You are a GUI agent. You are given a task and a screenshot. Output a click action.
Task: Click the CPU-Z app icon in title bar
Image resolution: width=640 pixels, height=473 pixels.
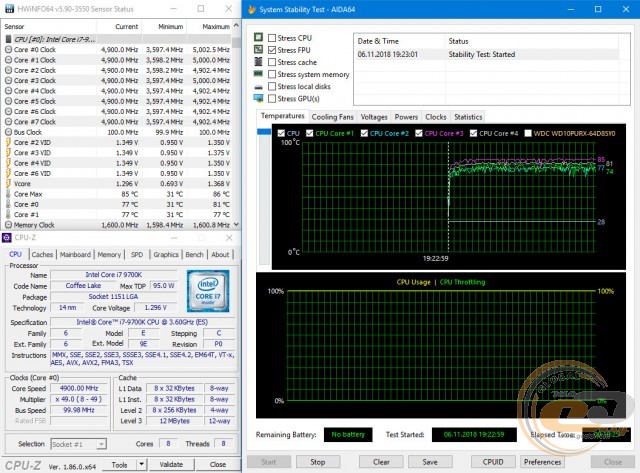(7, 238)
